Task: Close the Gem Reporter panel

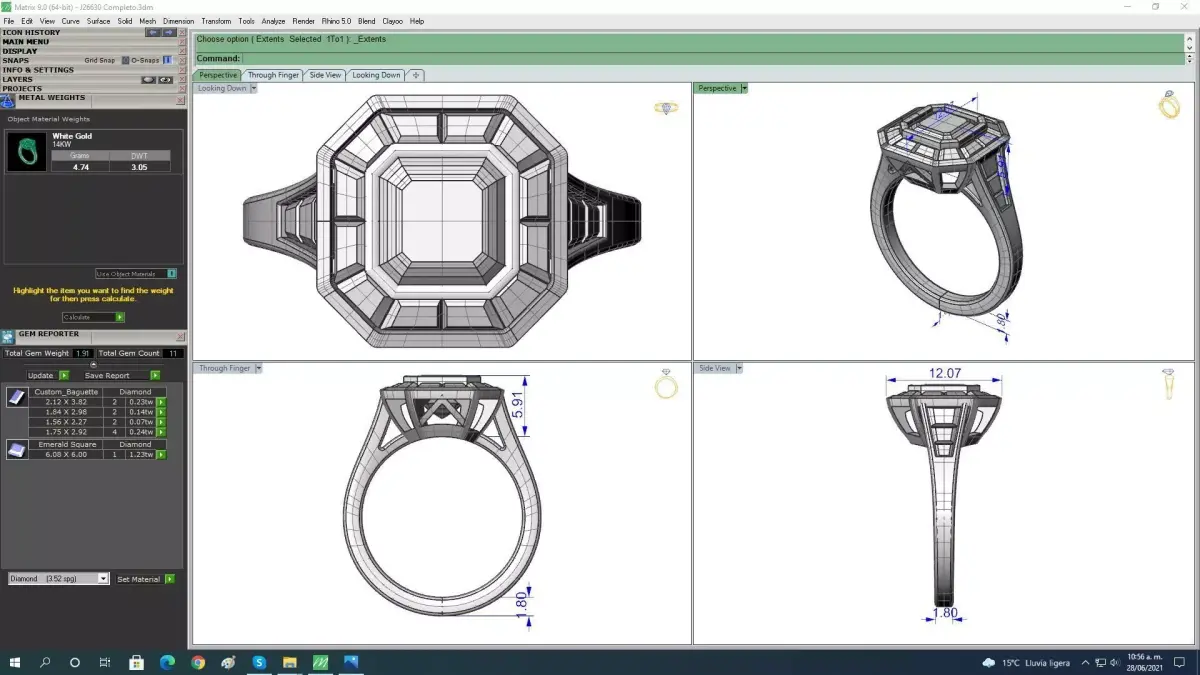Action: [180, 336]
